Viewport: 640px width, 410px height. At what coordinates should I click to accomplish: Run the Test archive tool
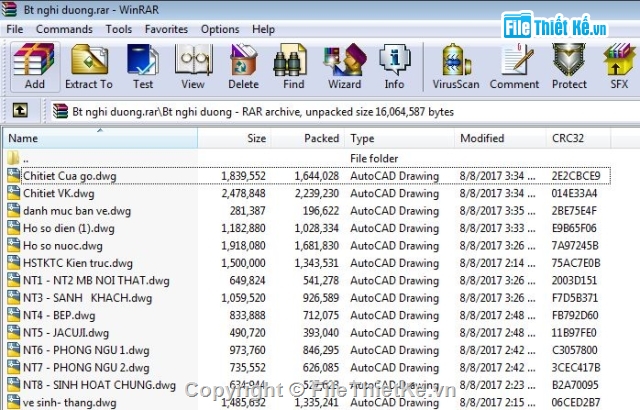[x=143, y=66]
